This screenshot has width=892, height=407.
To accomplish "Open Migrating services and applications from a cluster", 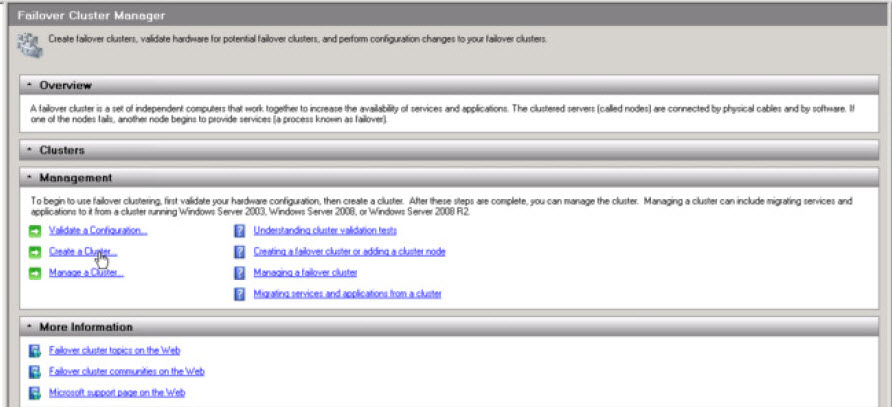I will (x=347, y=294).
